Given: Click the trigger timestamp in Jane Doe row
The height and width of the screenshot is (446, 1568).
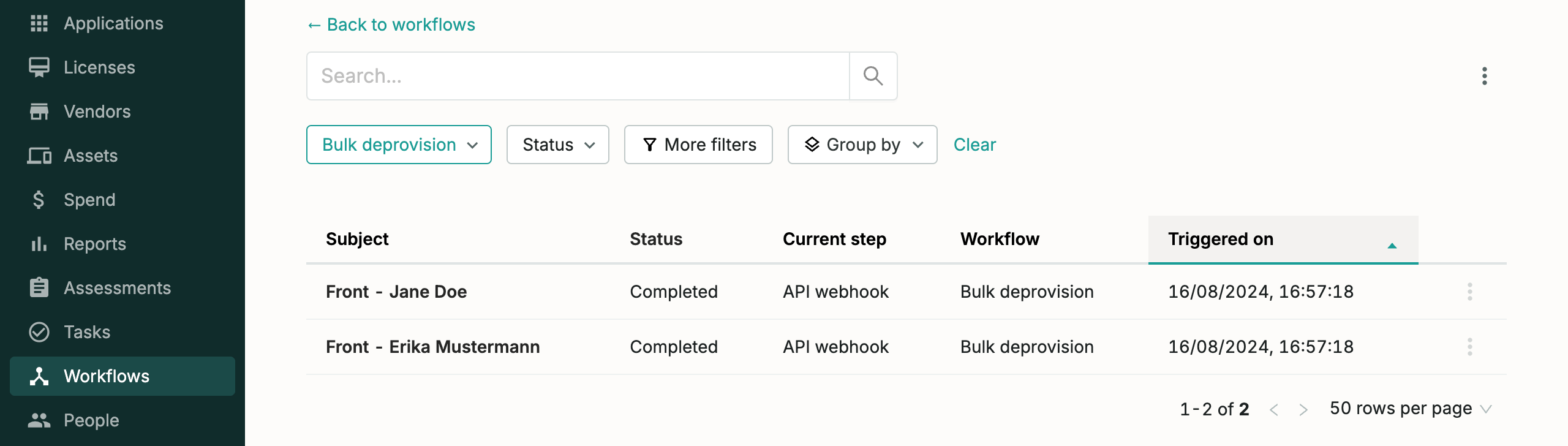Looking at the screenshot, I should [1261, 292].
